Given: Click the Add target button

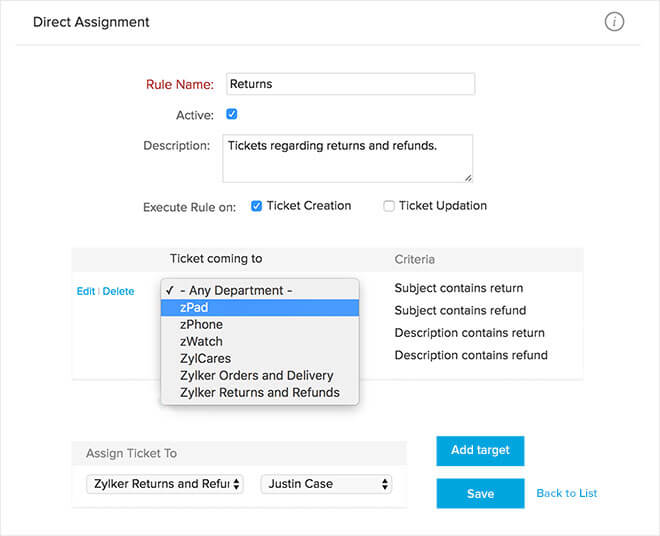Looking at the screenshot, I should [480, 451].
